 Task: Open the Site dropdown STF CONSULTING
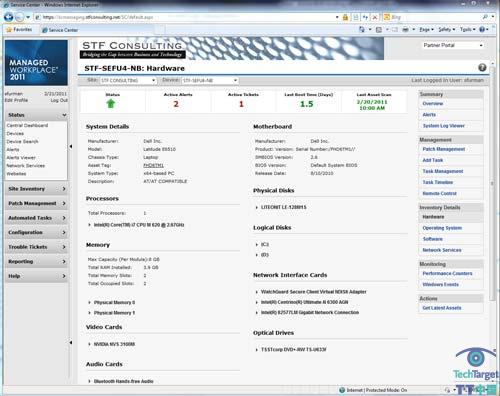point(128,80)
